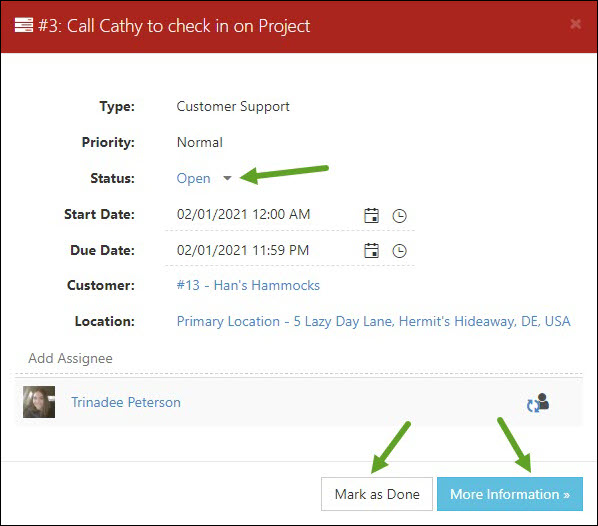The height and width of the screenshot is (526, 598).
Task: Open the Primary Location address link
Action: pyautogui.click(x=373, y=321)
